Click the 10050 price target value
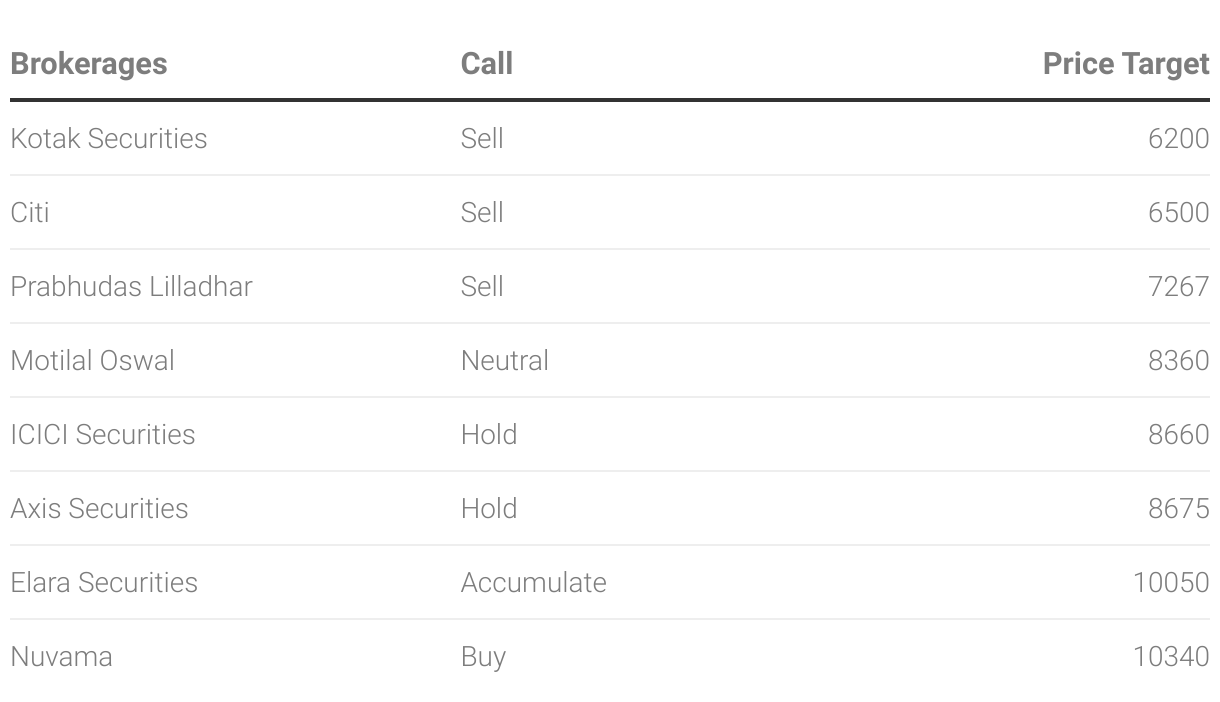Image resolution: width=1220 pixels, height=702 pixels. (1171, 582)
